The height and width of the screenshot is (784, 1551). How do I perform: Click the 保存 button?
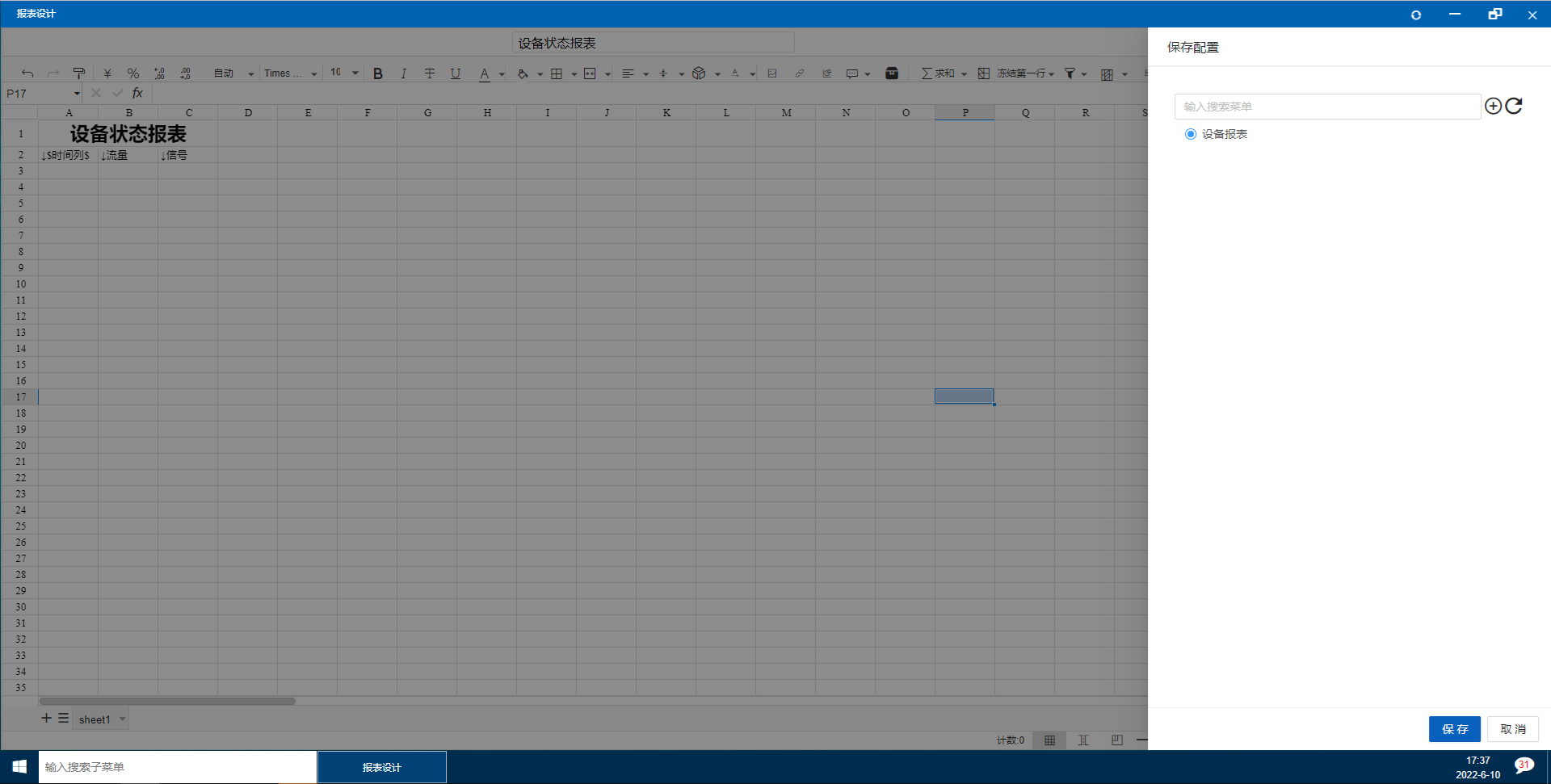pos(1454,729)
